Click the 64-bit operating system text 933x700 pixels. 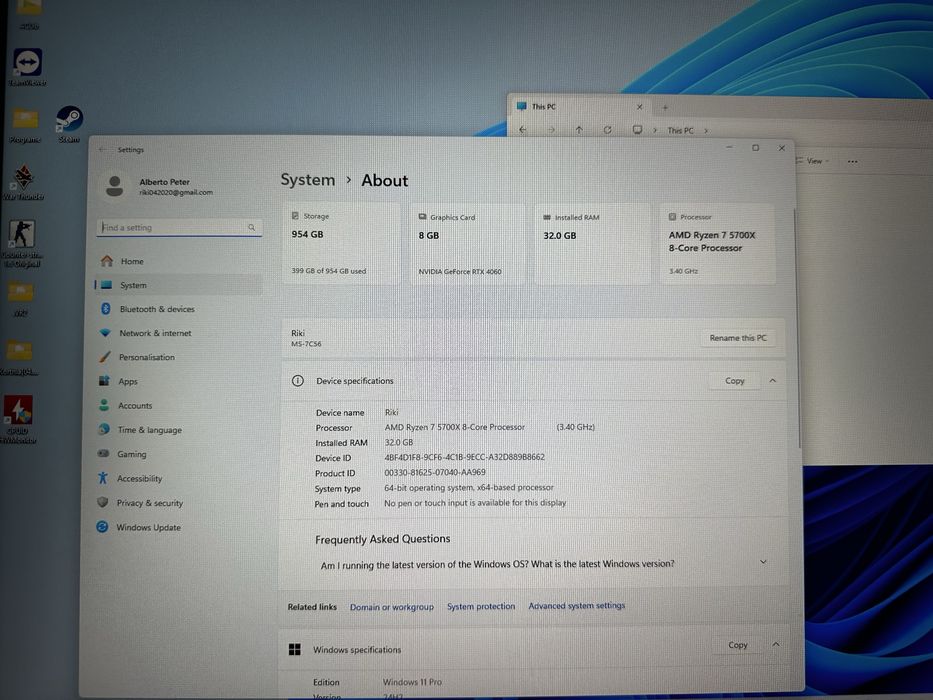click(x=469, y=487)
